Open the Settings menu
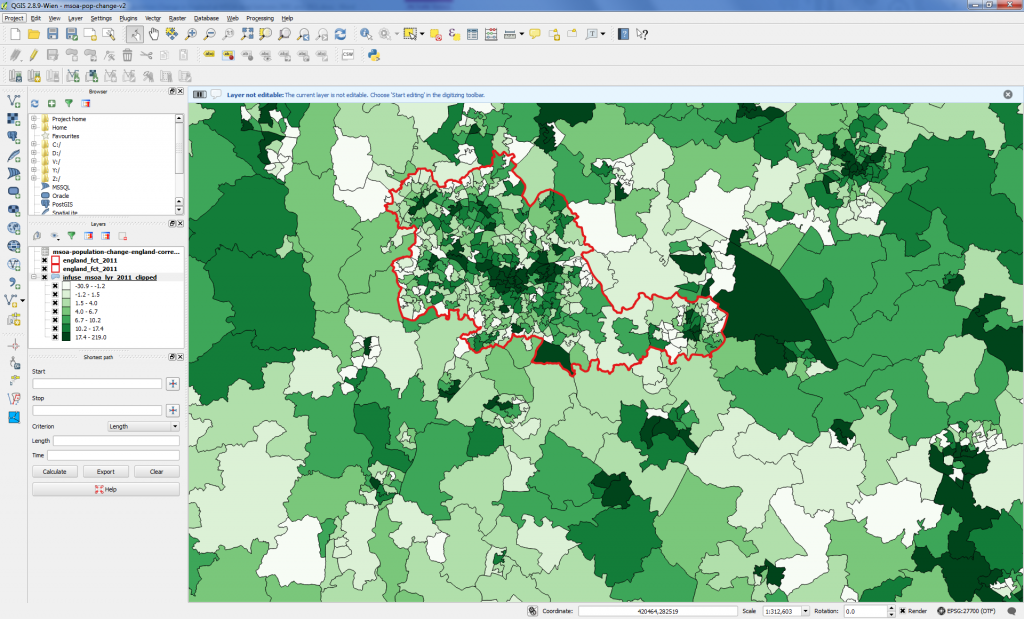 101,18
